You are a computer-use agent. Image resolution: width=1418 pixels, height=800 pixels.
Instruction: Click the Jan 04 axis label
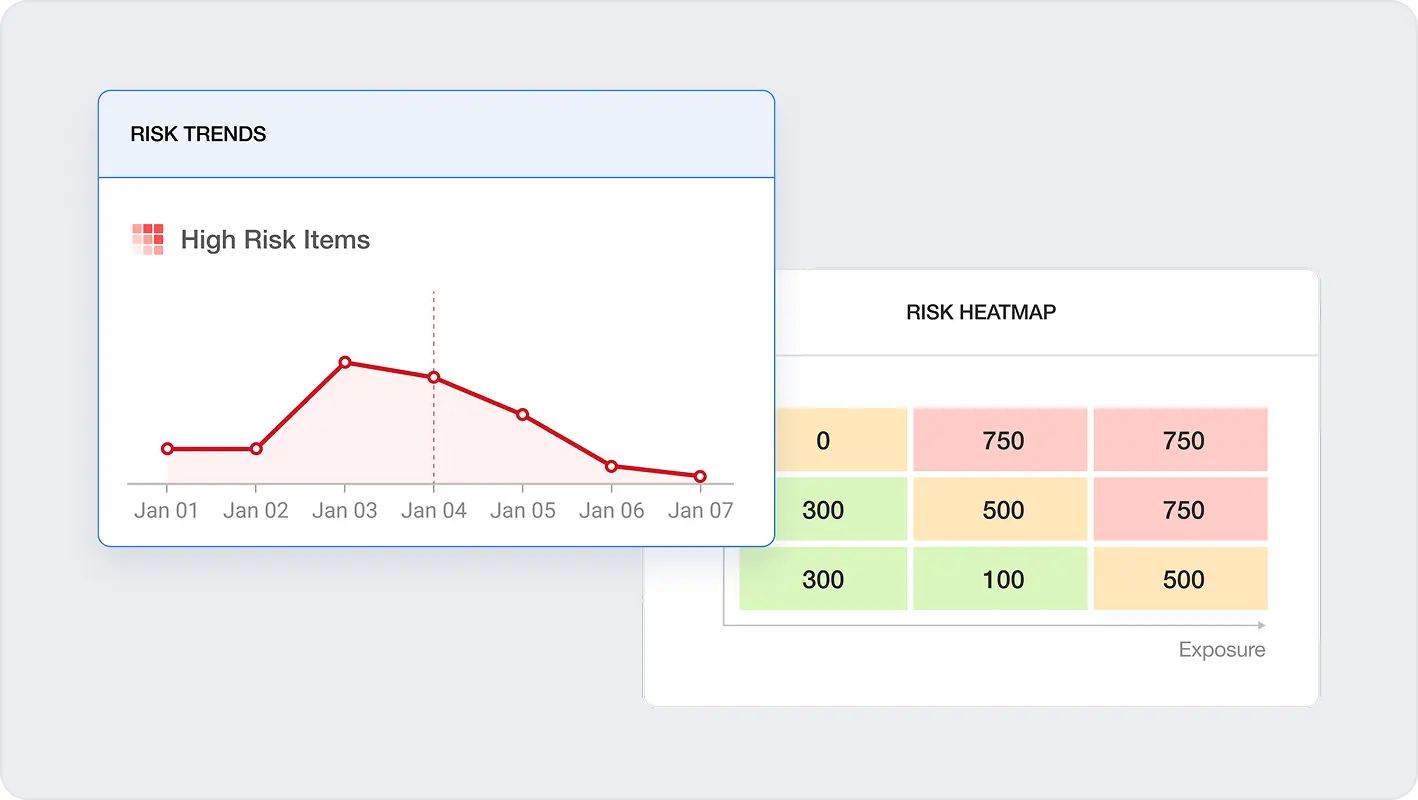[434, 510]
